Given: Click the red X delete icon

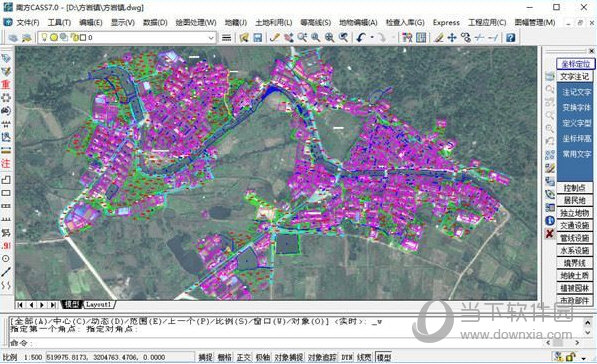Looking at the screenshot, I should click(x=549, y=233).
